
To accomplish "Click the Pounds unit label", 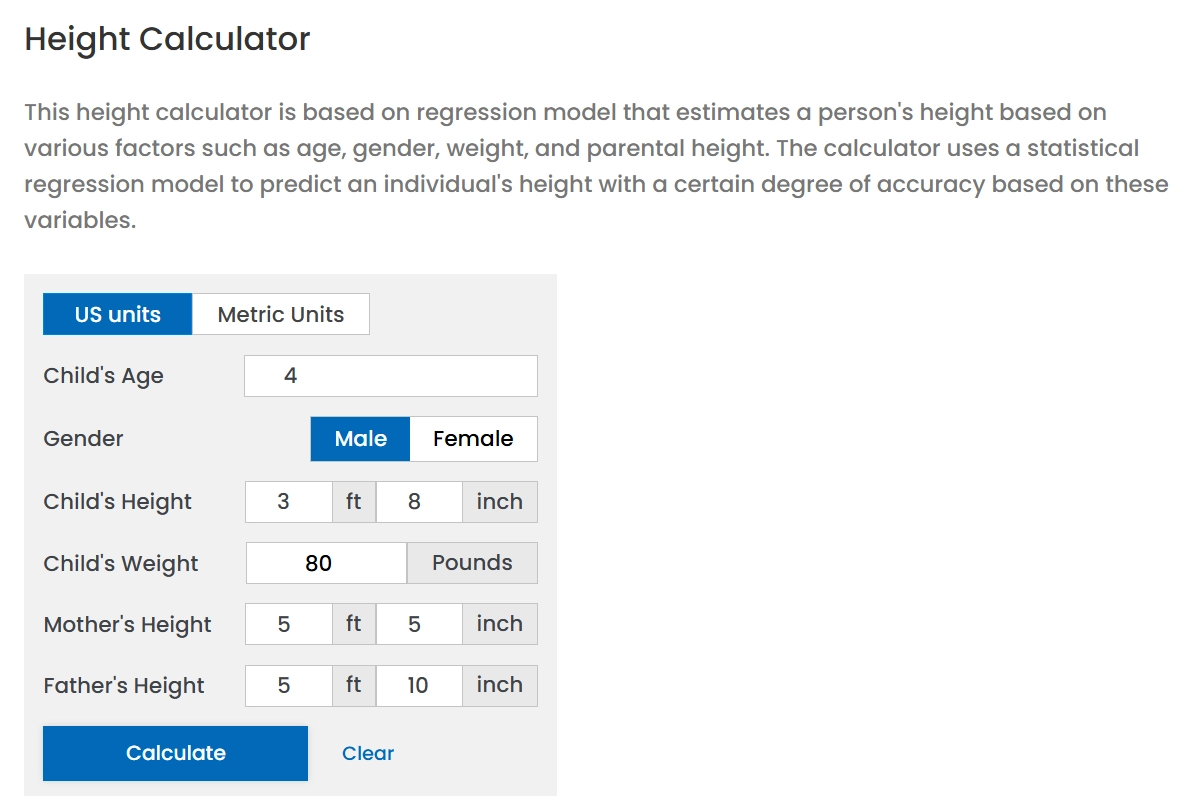I will click(472, 563).
